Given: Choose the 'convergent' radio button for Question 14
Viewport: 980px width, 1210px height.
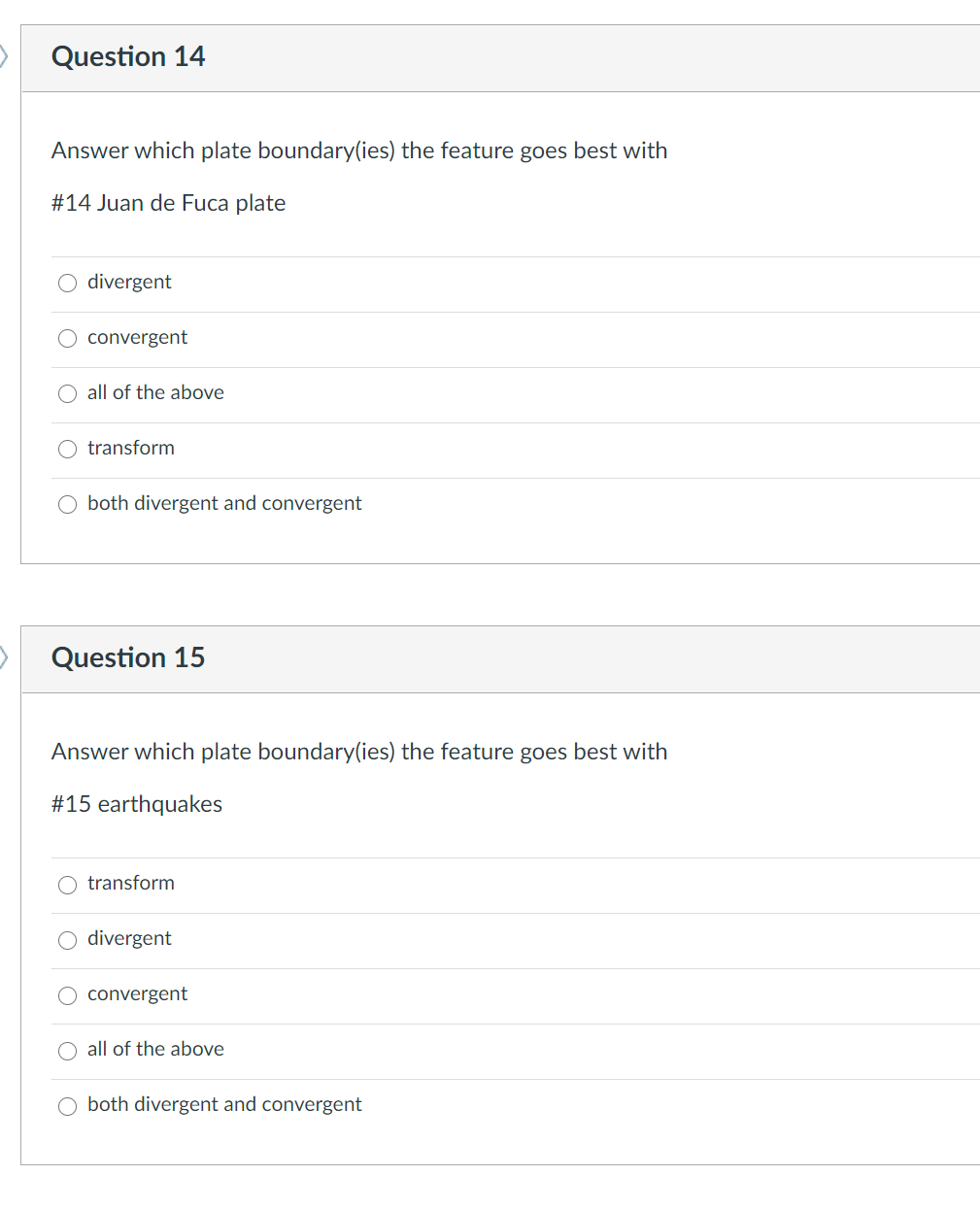Looking at the screenshot, I should [x=67, y=338].
